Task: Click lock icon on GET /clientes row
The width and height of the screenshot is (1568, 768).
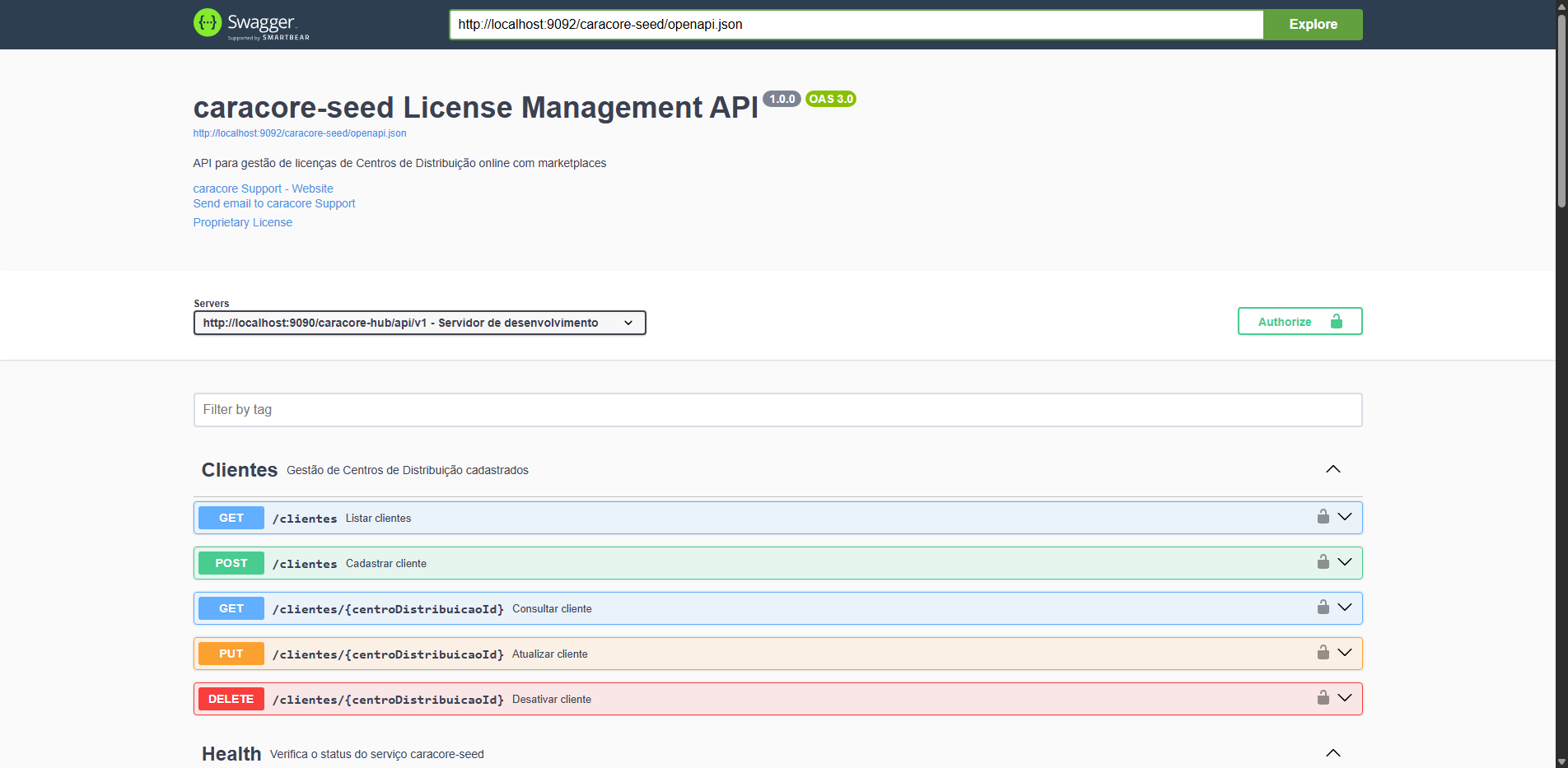Action: (1323, 517)
